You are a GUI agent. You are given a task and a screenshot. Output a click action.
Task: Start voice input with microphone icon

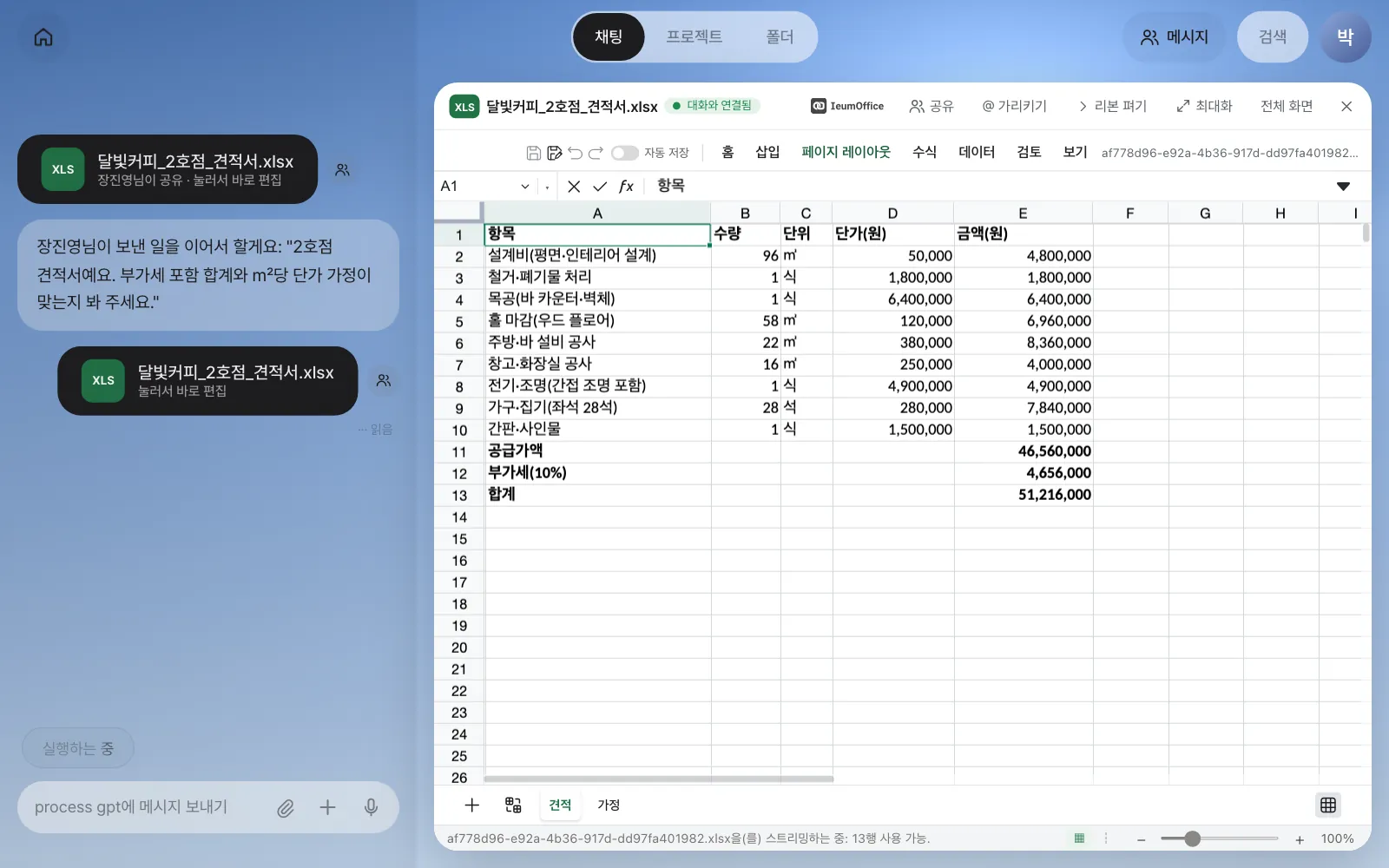[371, 807]
